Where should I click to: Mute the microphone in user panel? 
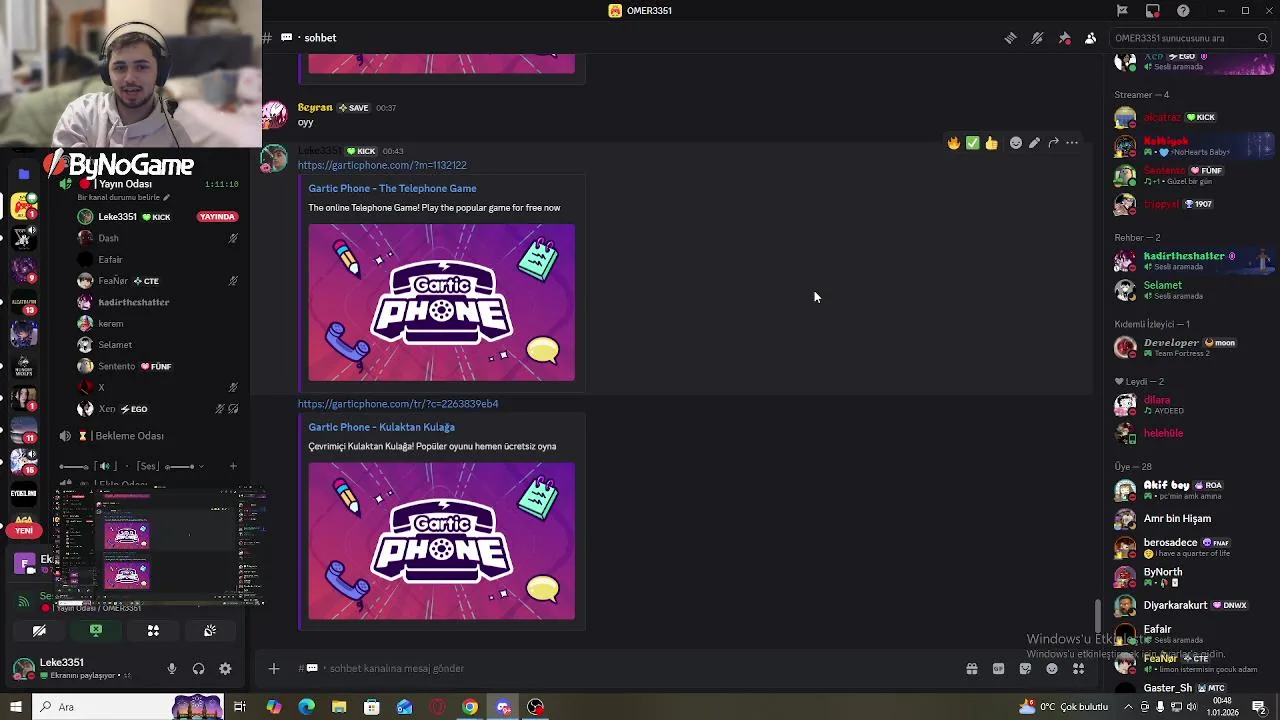(x=172, y=669)
